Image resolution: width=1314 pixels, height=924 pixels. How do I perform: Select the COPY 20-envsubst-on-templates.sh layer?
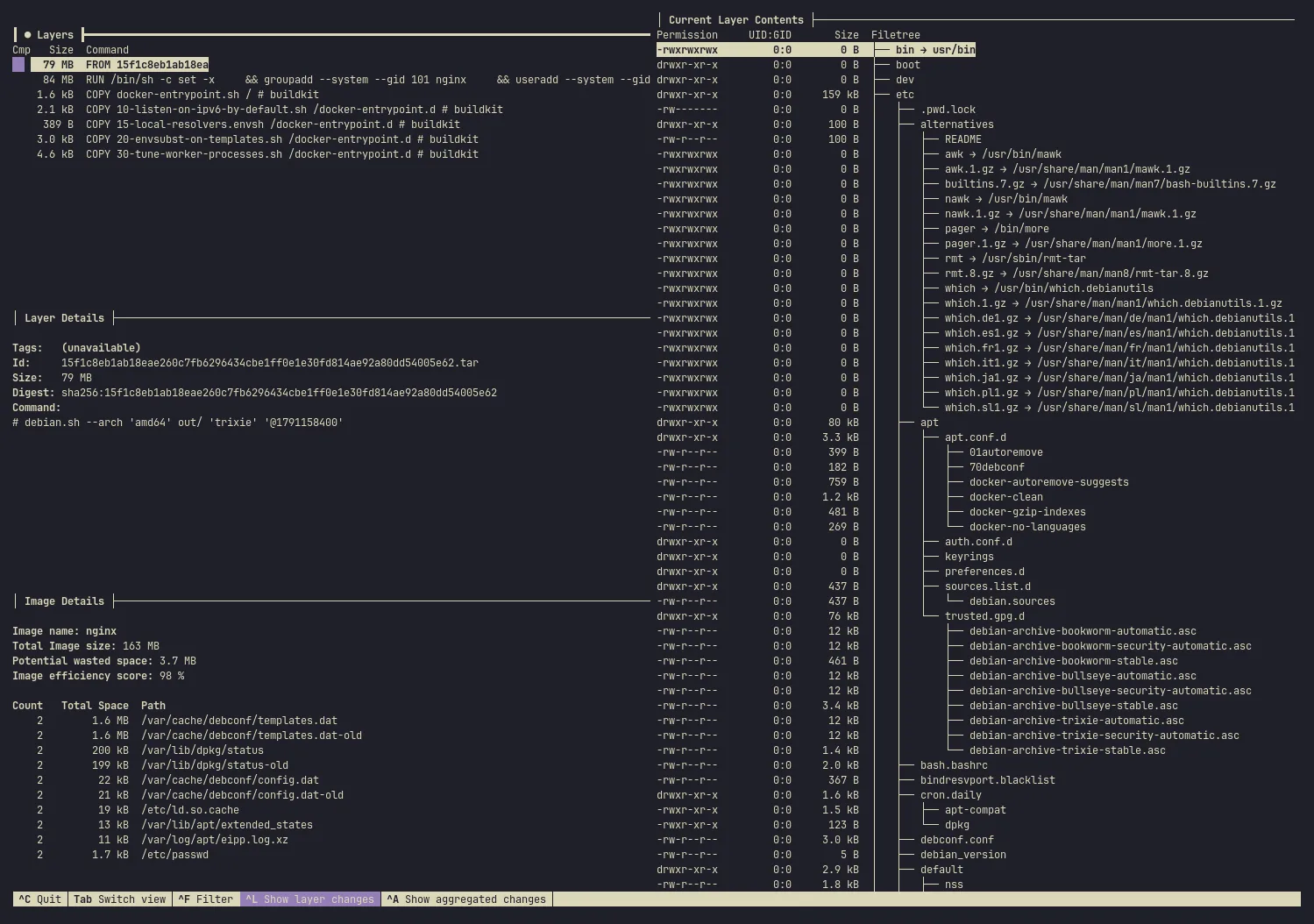pyautogui.click(x=258, y=139)
